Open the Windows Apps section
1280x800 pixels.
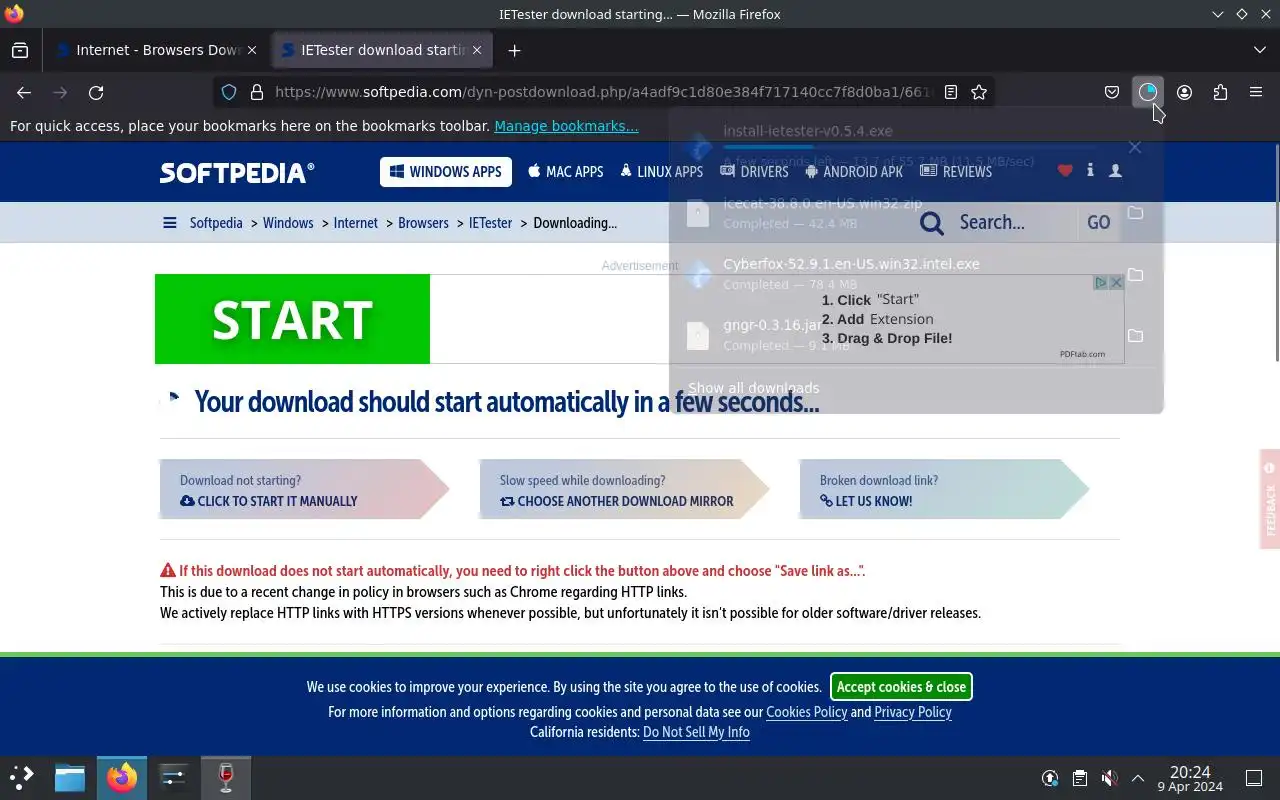click(445, 172)
